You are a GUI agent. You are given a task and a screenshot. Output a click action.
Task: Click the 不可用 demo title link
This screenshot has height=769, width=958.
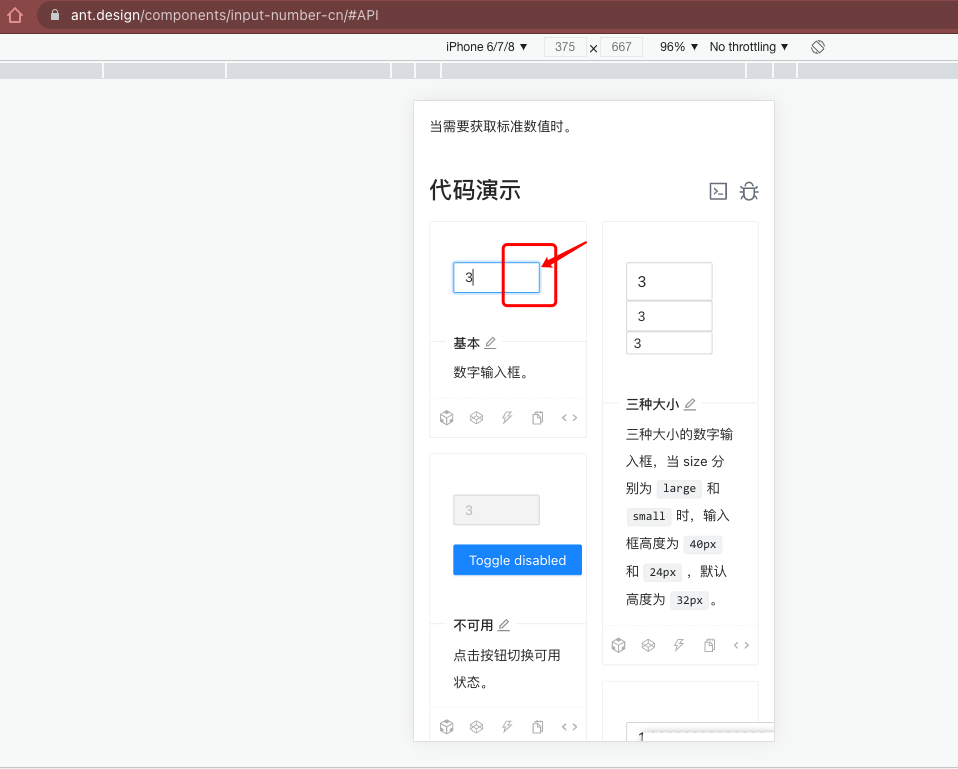click(x=473, y=625)
